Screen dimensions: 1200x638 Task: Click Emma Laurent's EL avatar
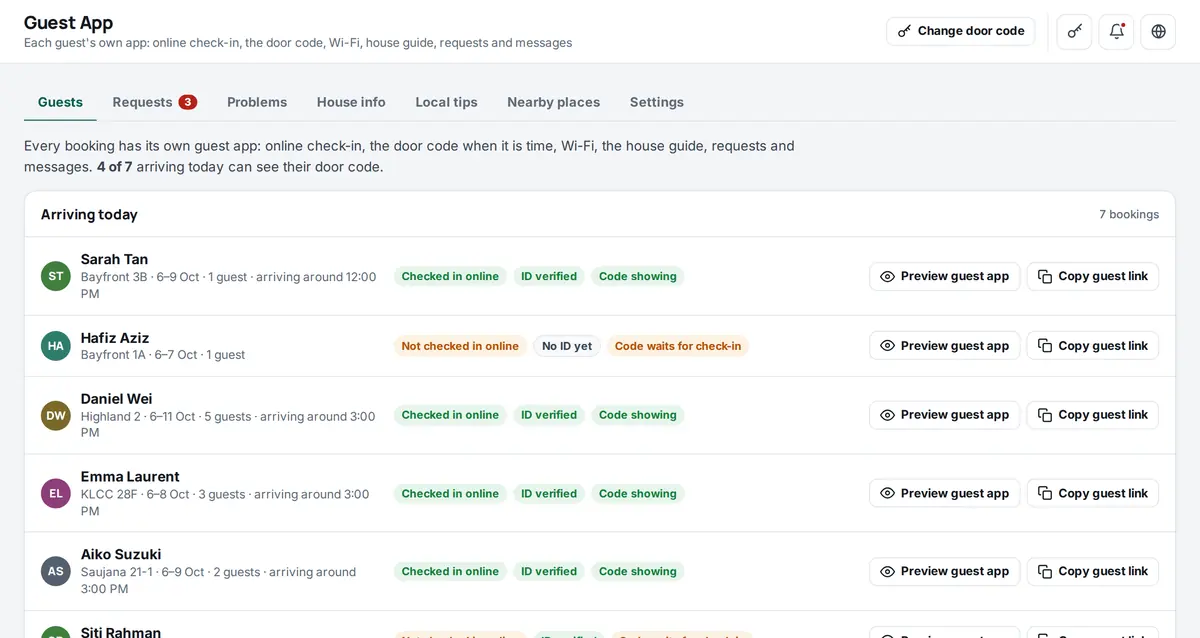coord(56,493)
